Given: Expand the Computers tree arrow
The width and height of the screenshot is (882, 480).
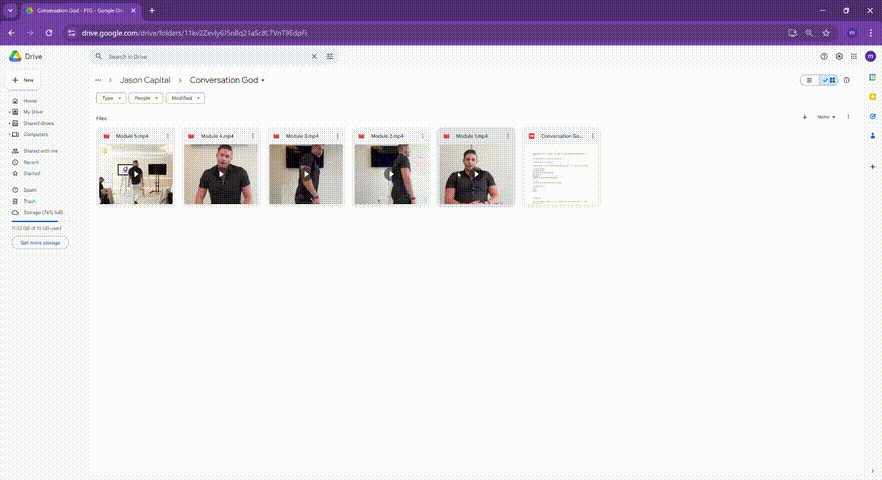Looking at the screenshot, I should pyautogui.click(x=9, y=134).
